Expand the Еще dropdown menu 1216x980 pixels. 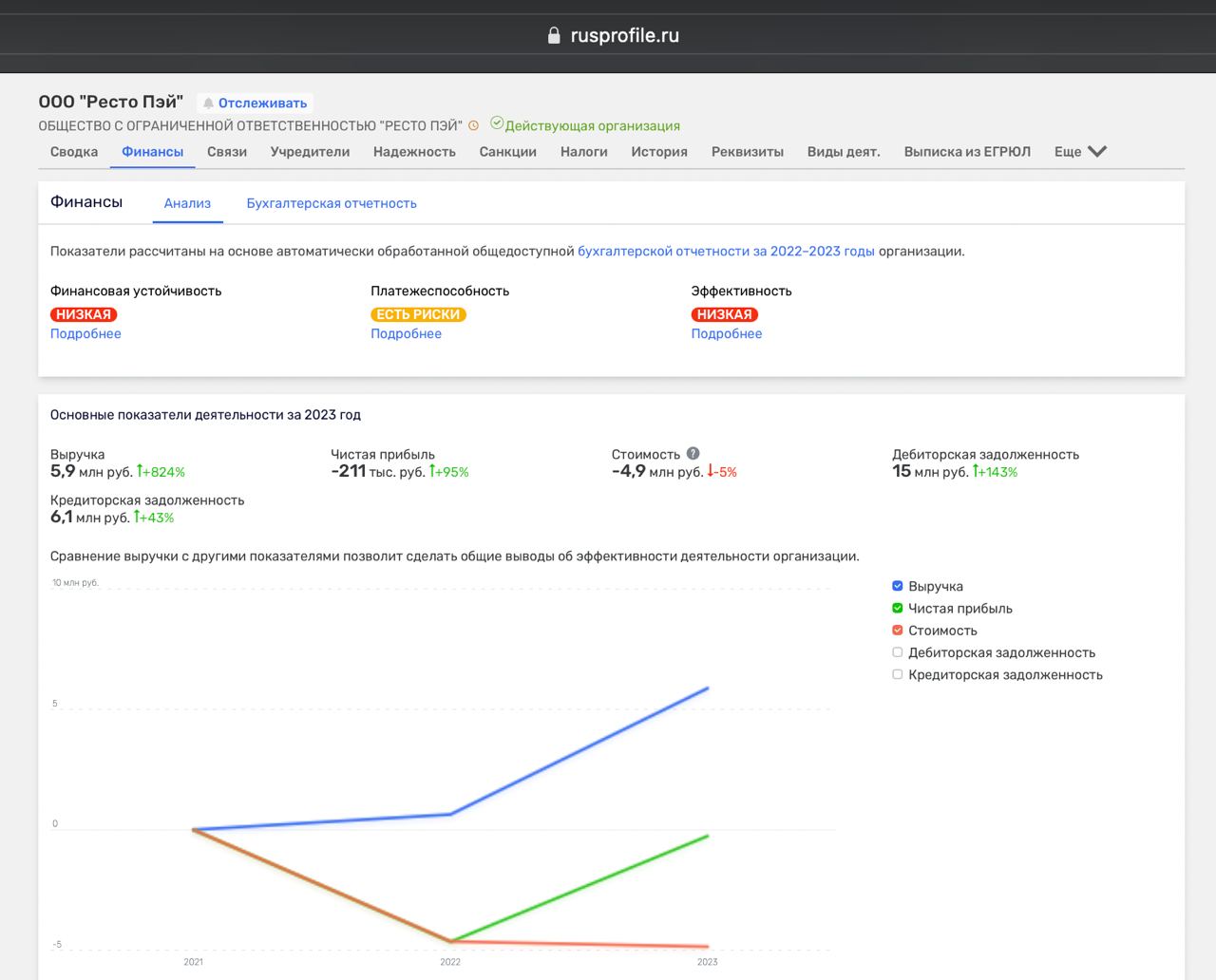pos(1080,152)
